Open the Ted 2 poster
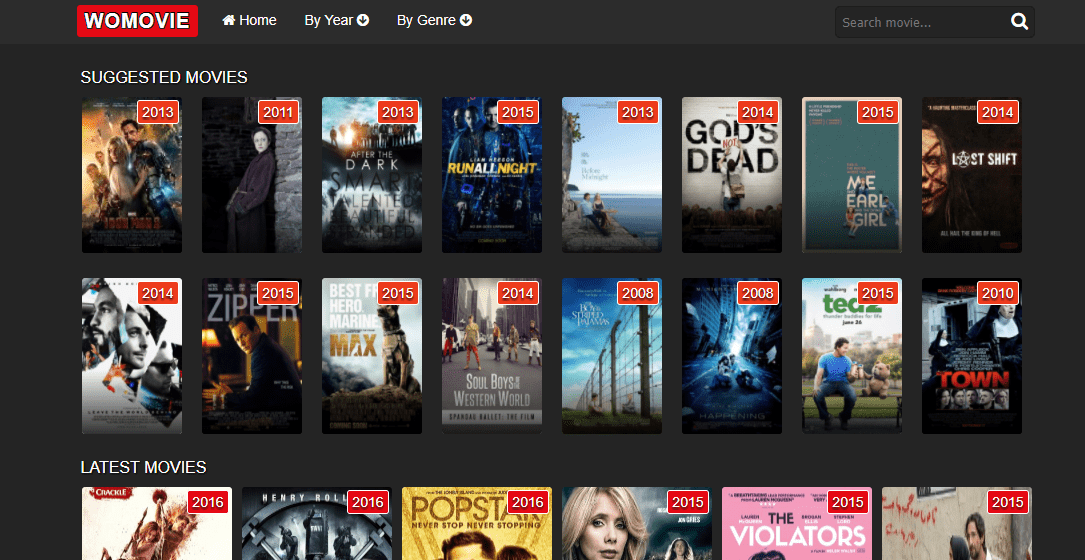 point(852,356)
